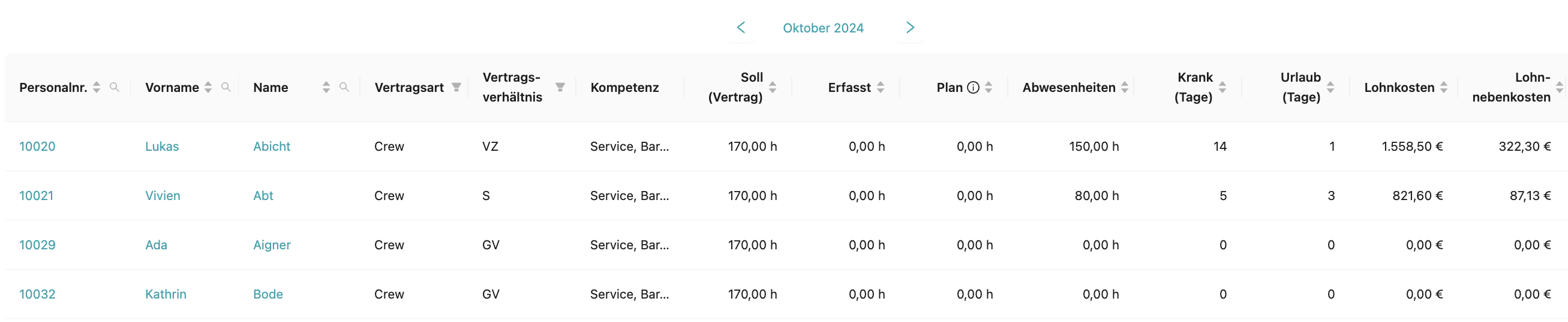Click the Vorname column search icon
Screen dimensions: 1568x322
pyautogui.click(x=226, y=87)
